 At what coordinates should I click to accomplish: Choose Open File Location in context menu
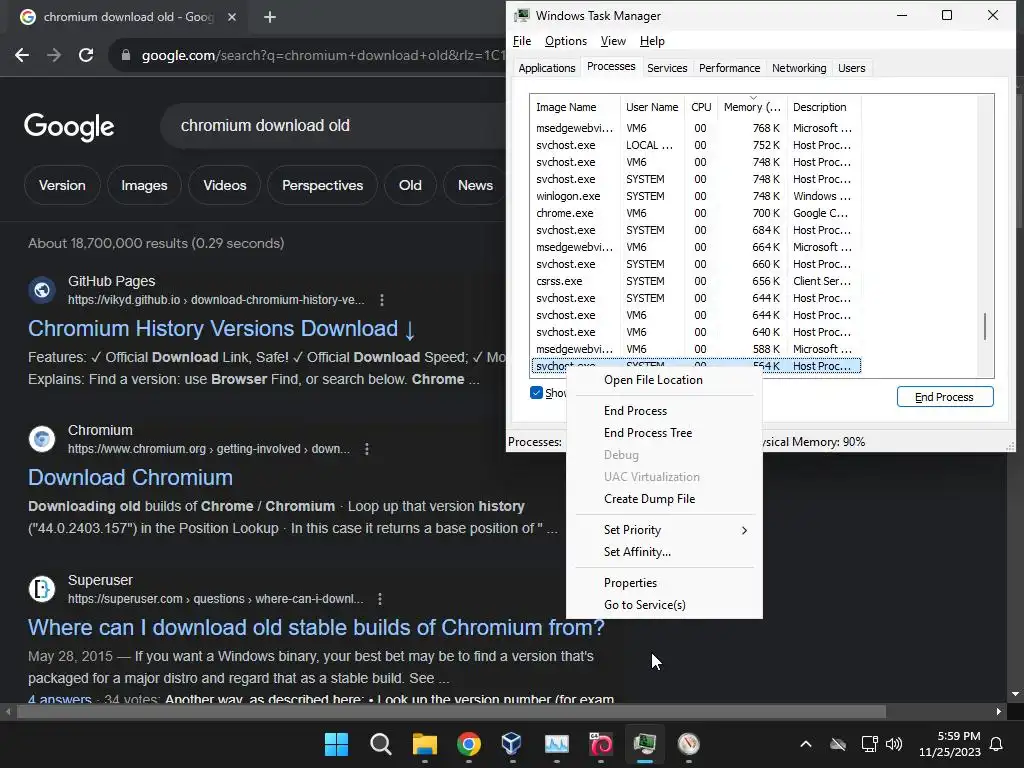[664, 380]
